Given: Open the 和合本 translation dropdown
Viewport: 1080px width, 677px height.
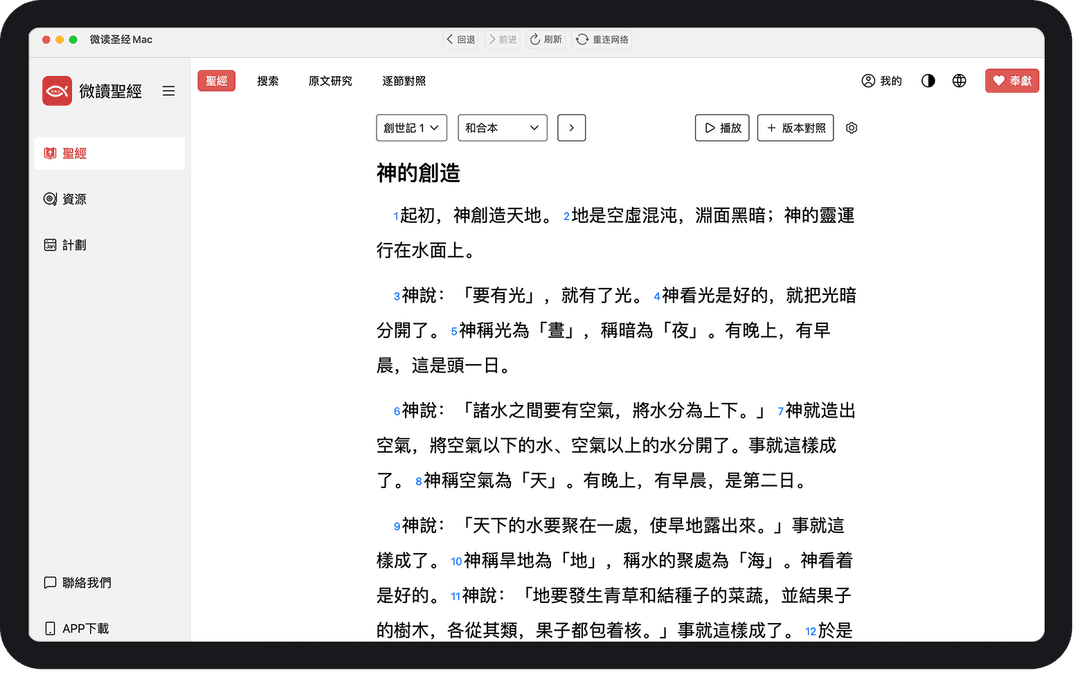Looking at the screenshot, I should [x=502, y=128].
